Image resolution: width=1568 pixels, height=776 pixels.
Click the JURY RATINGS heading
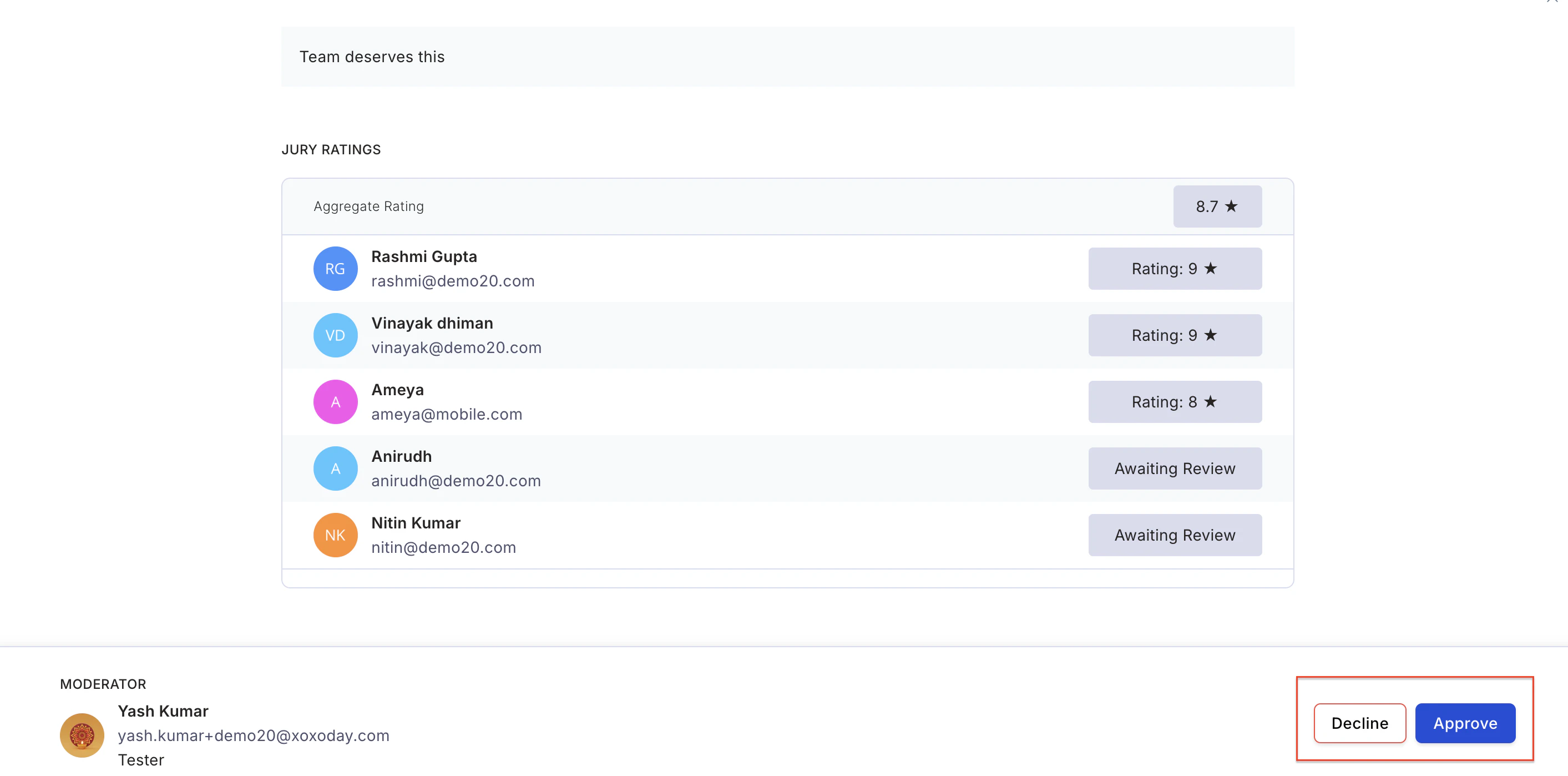pos(331,149)
